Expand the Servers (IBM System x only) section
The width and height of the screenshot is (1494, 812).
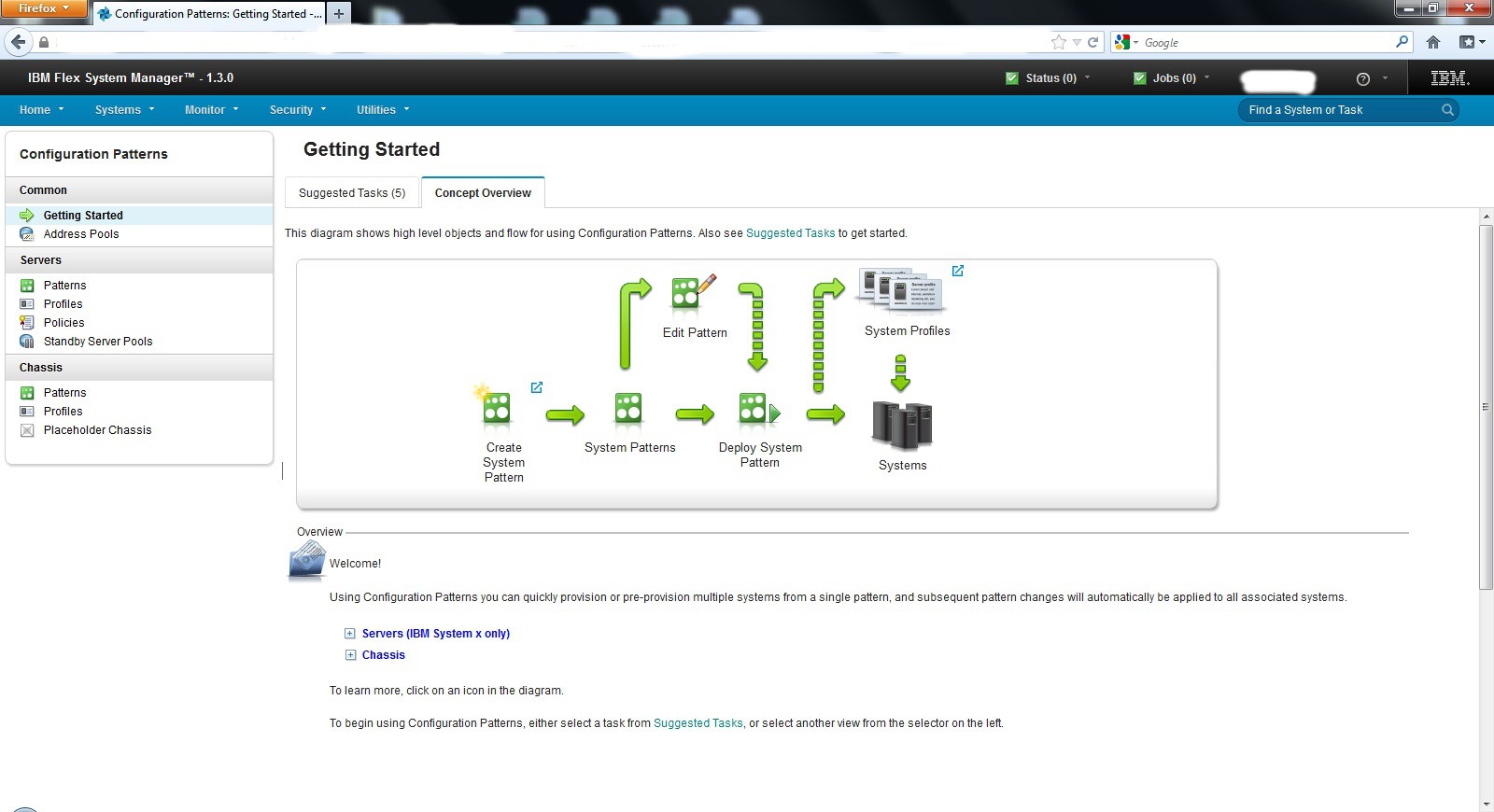[x=350, y=634]
